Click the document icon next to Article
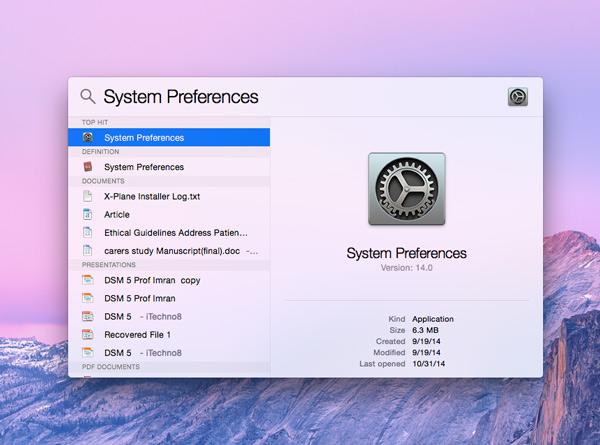 point(88,214)
